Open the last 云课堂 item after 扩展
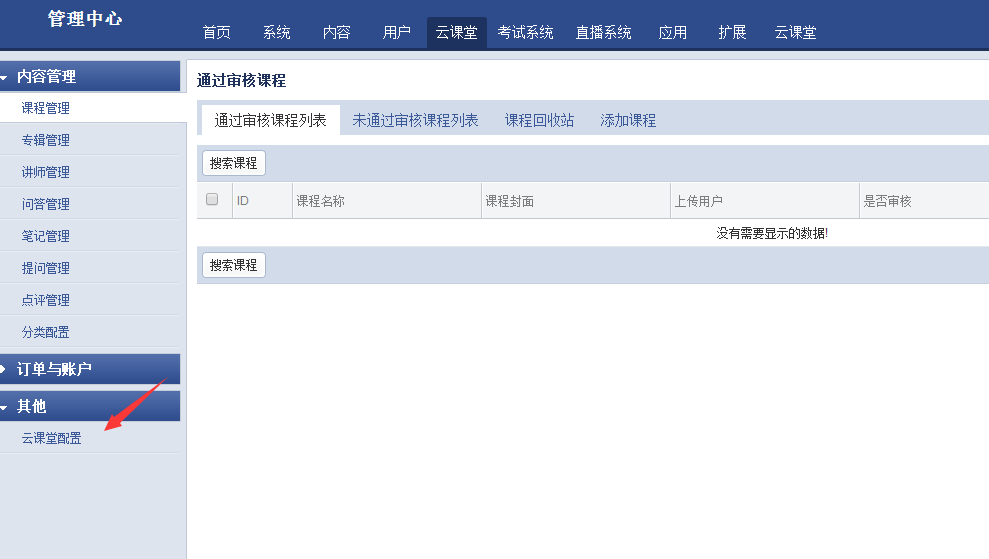Image resolution: width=989 pixels, height=559 pixels. click(795, 32)
